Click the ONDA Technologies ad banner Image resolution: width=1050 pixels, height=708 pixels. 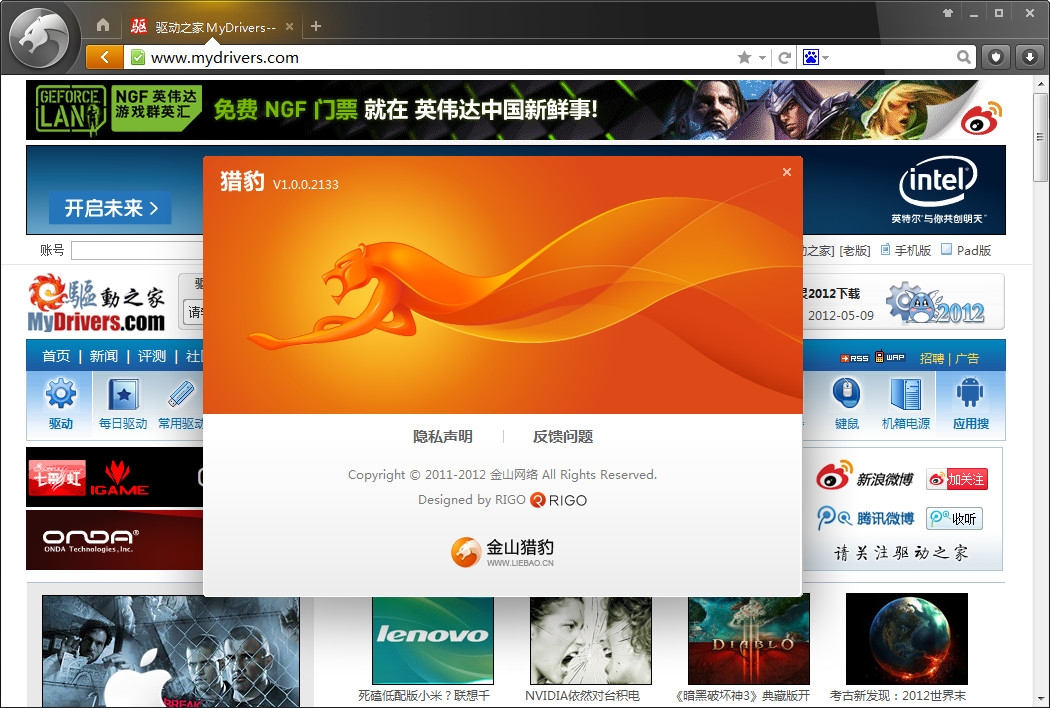click(115, 540)
